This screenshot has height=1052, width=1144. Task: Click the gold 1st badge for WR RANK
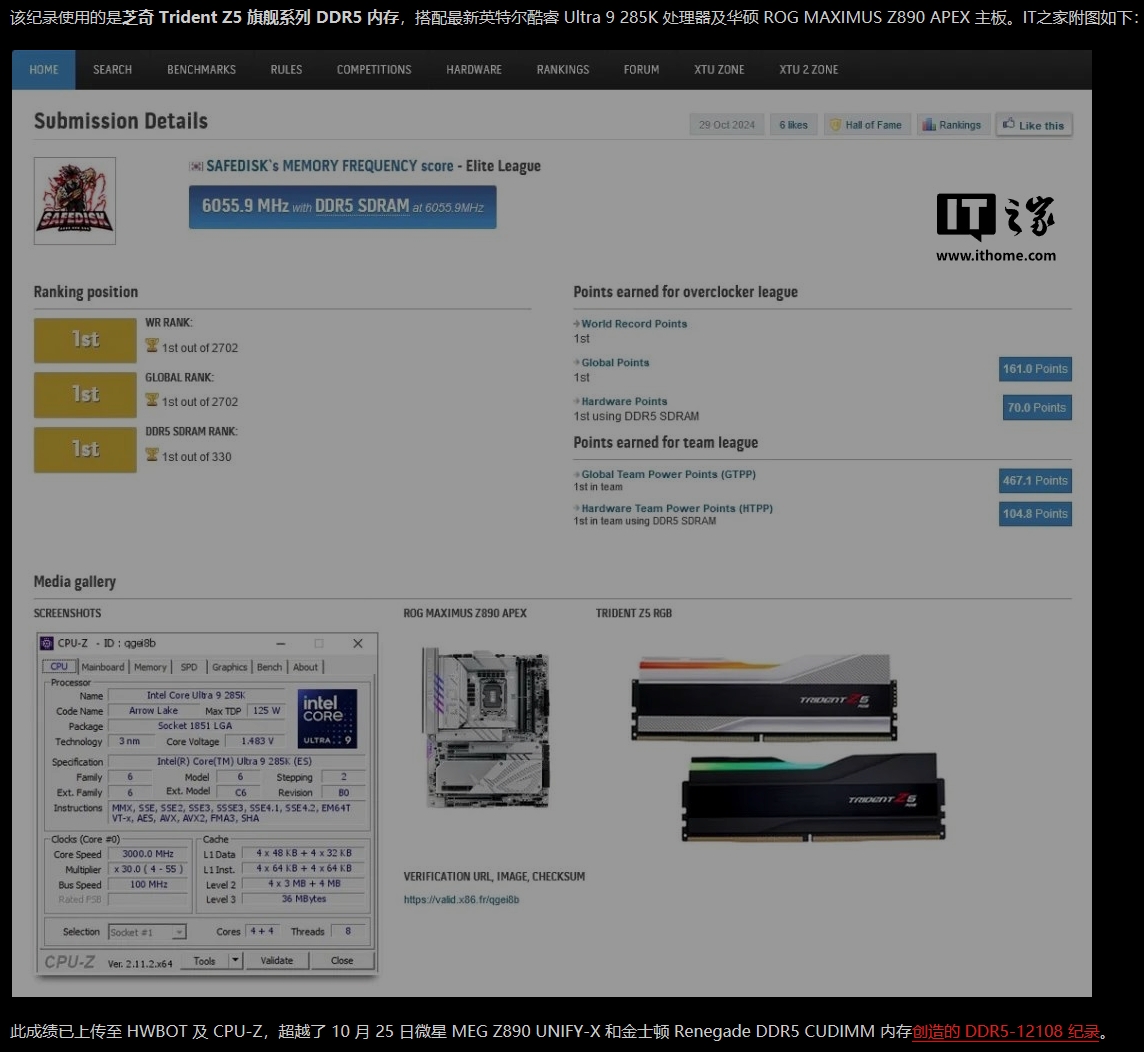85,340
